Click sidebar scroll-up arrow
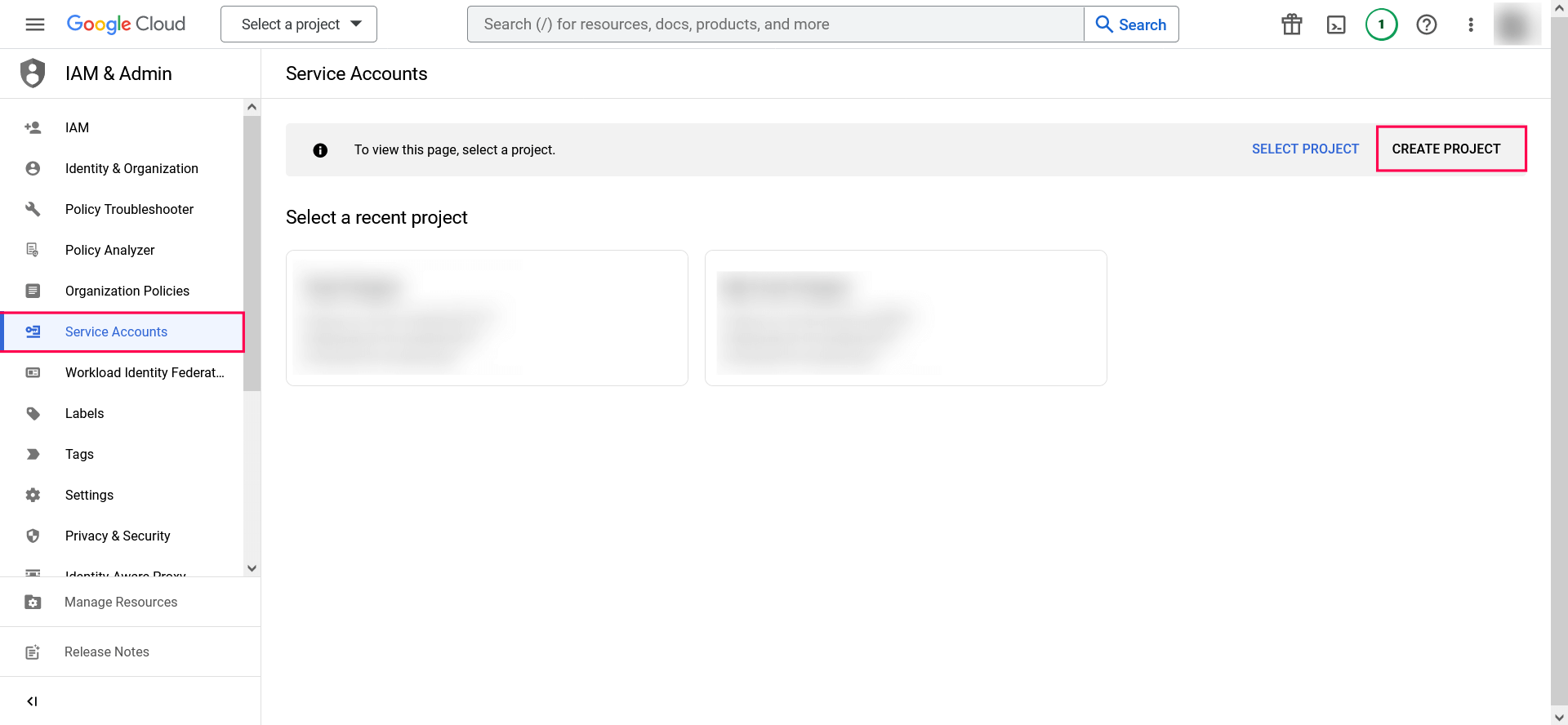Screen dimensions: 1568x725 pyautogui.click(x=252, y=107)
